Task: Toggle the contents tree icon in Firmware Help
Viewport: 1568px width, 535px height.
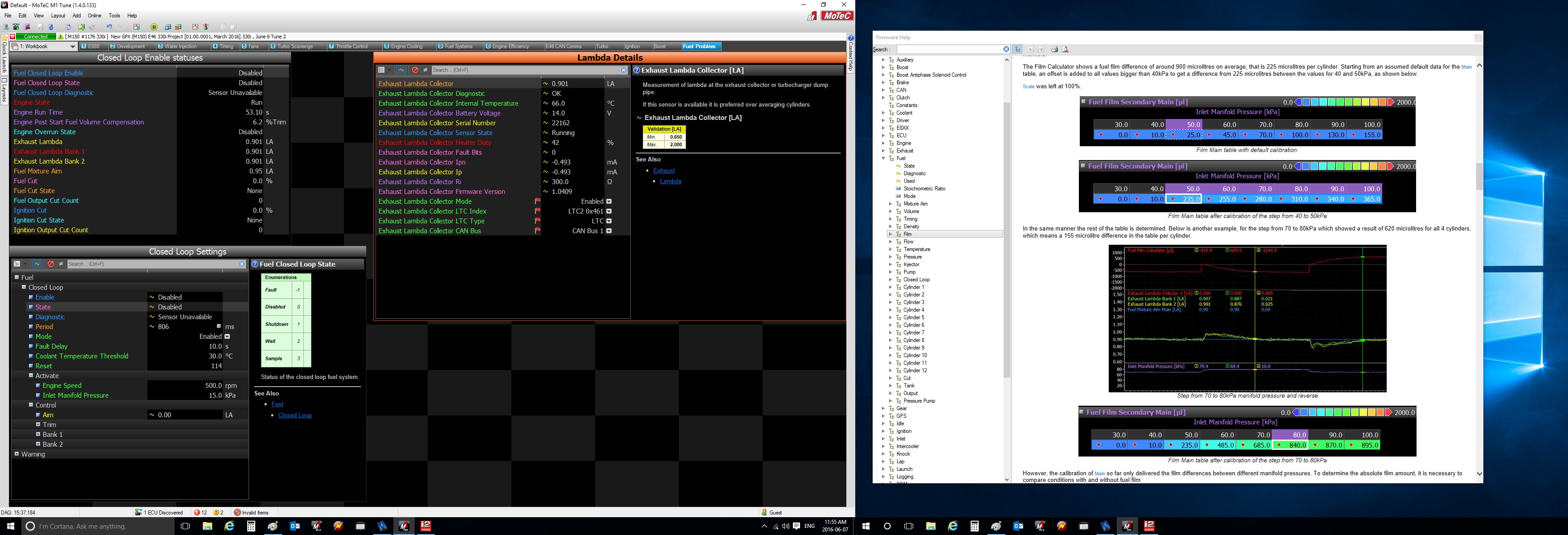Action: click(x=1017, y=49)
